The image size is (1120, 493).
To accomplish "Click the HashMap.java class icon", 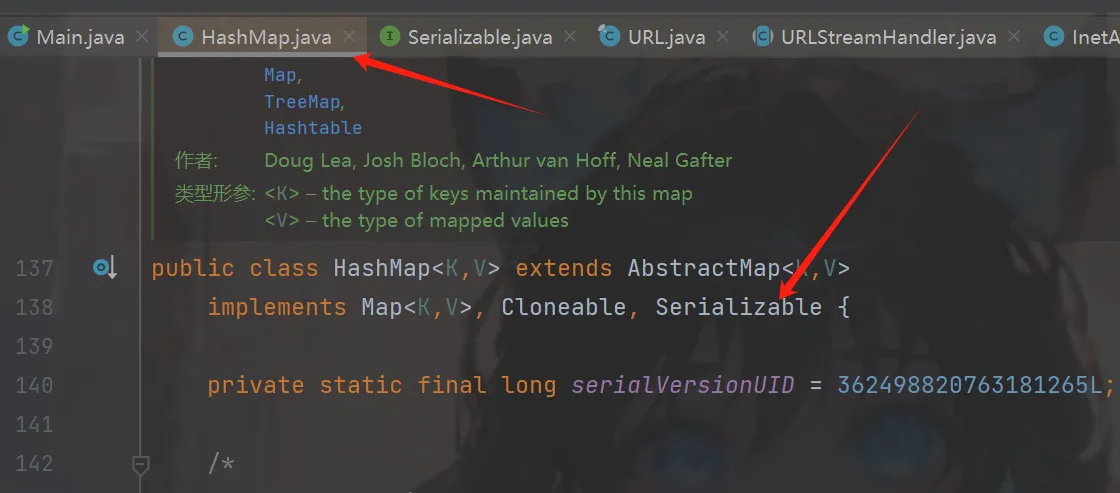I will click(184, 36).
